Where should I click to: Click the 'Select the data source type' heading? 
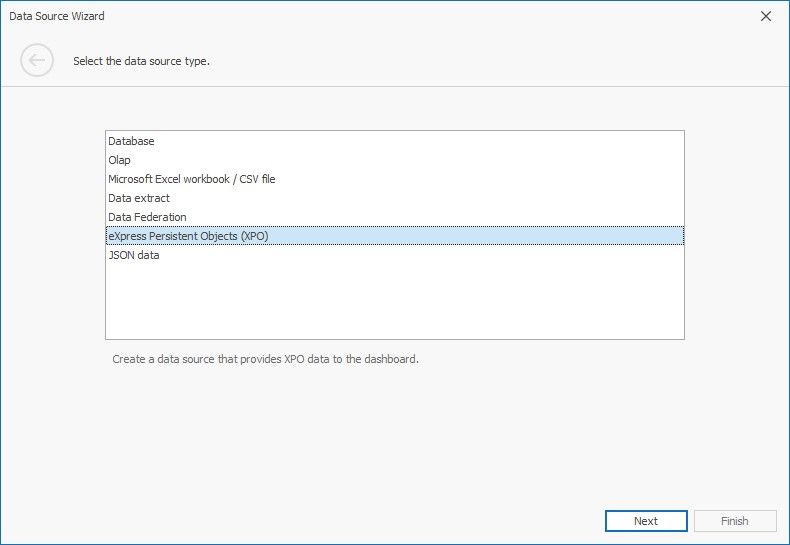point(141,61)
